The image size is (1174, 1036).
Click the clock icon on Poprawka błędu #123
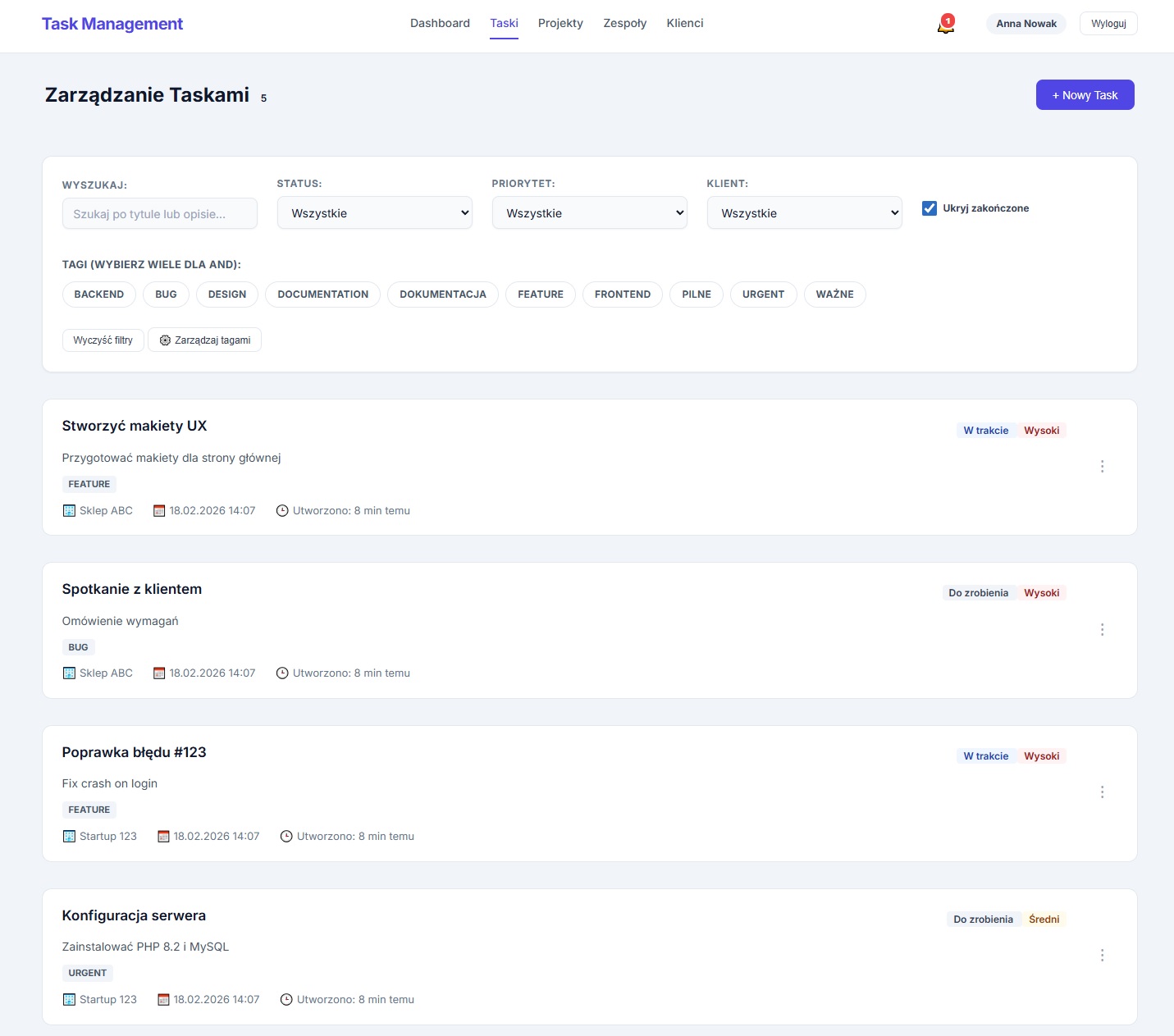[x=286, y=837]
